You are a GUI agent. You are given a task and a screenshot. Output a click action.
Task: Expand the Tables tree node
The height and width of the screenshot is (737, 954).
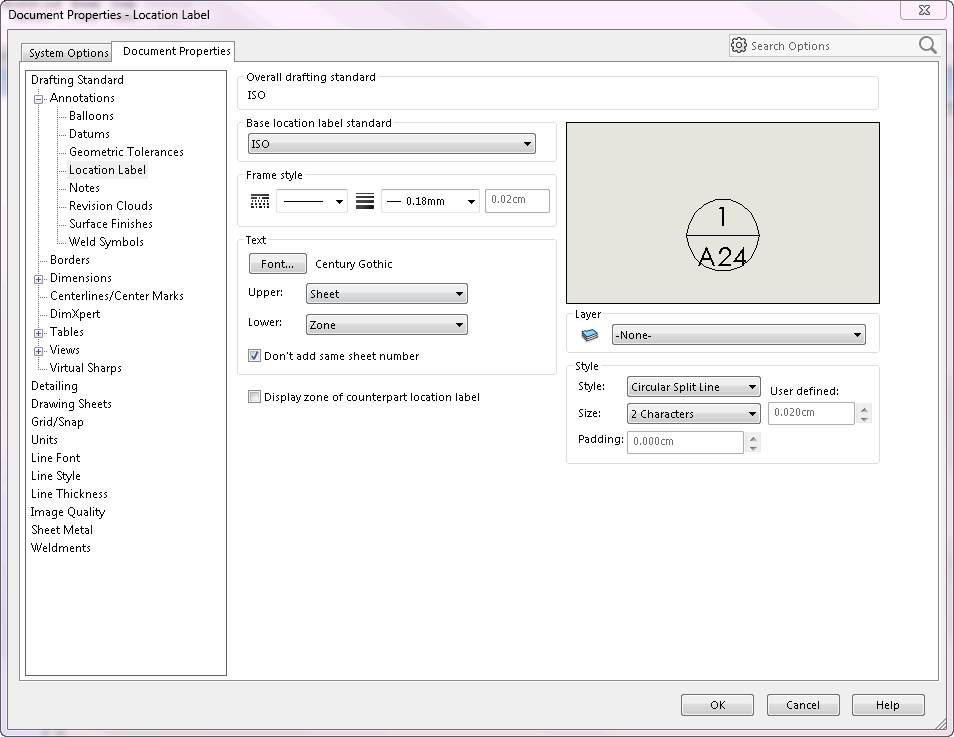pyautogui.click(x=38, y=333)
